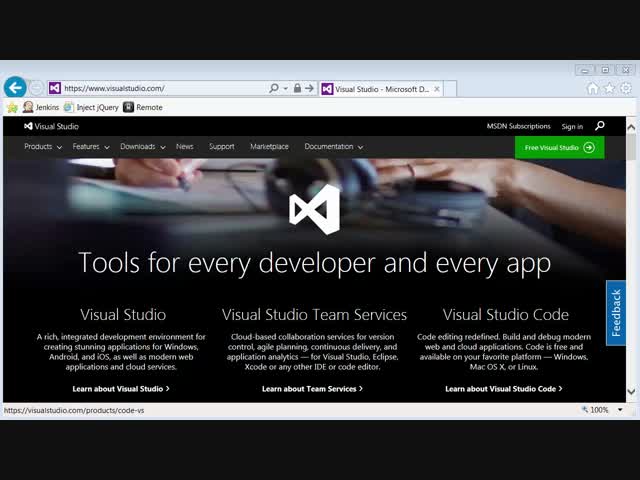Expand the Downloads menu

(x=143, y=147)
